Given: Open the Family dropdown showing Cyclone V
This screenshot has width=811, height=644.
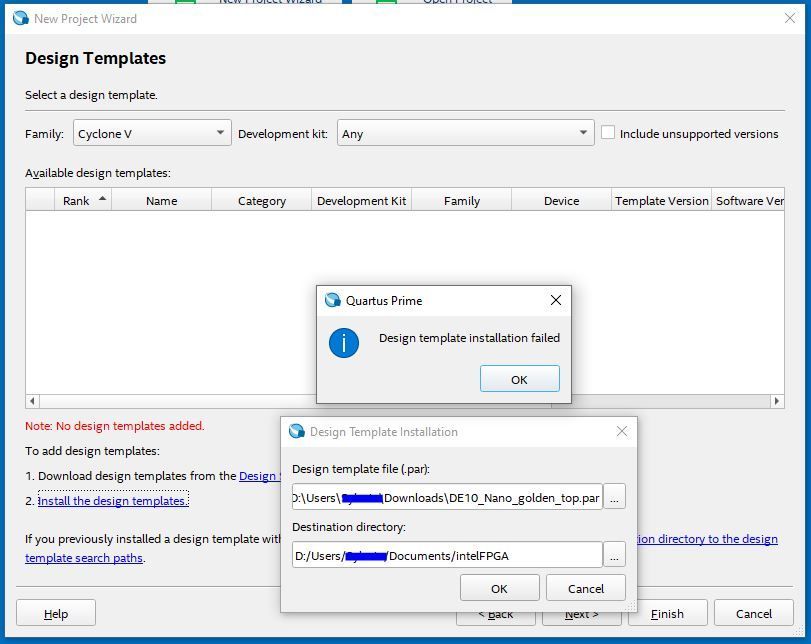Looking at the screenshot, I should (x=152, y=133).
